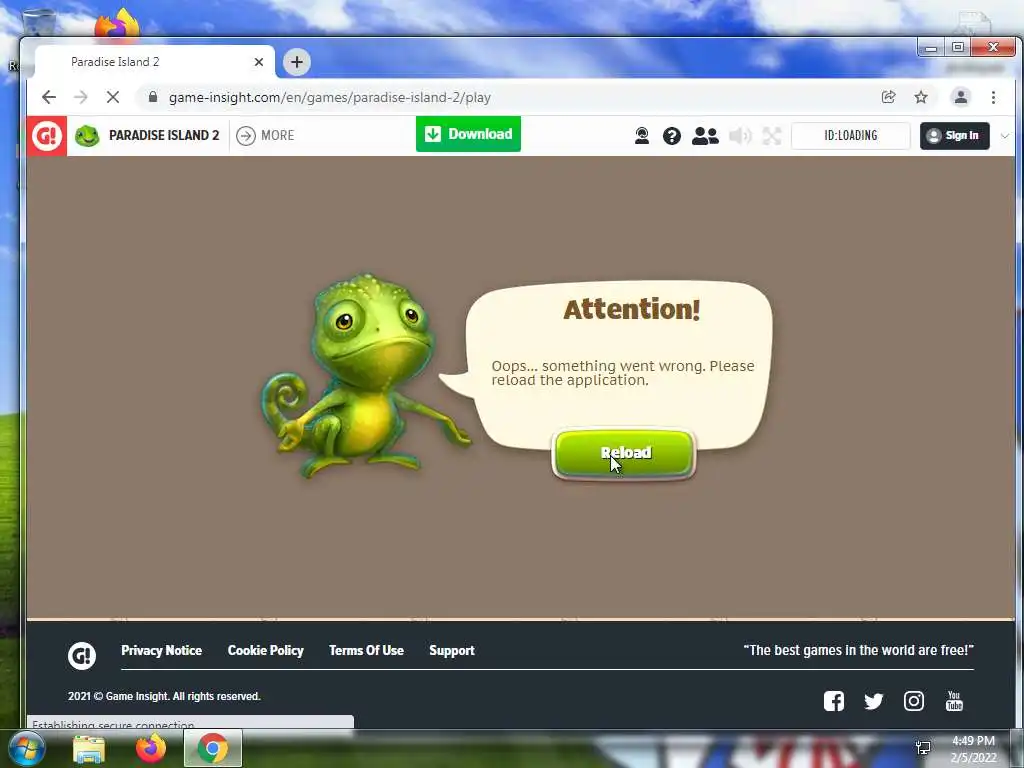Open the Windows Start menu
1024x768 pixels.
coord(27,749)
